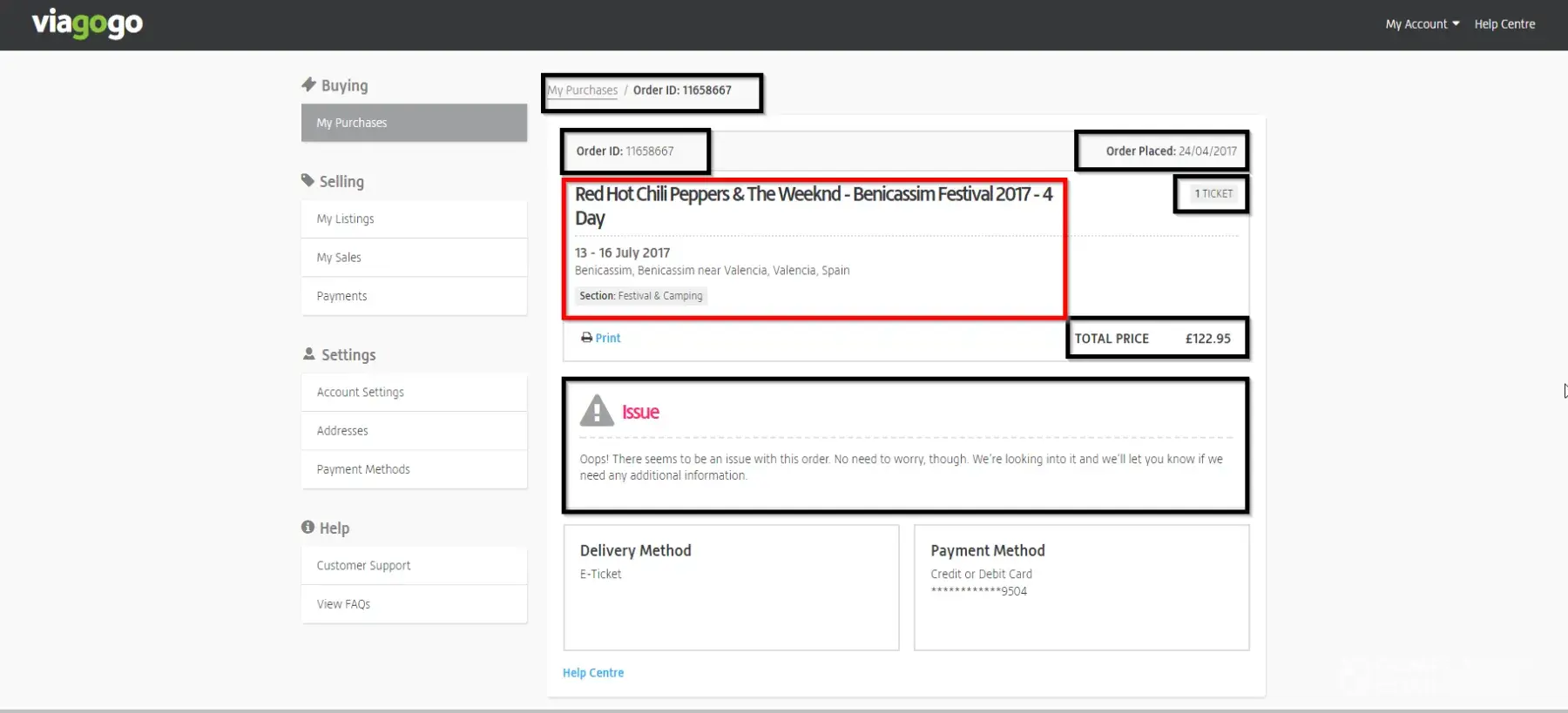This screenshot has height=713, width=1568.
Task: Open Account Settings in the sidebar
Action: [414, 392]
